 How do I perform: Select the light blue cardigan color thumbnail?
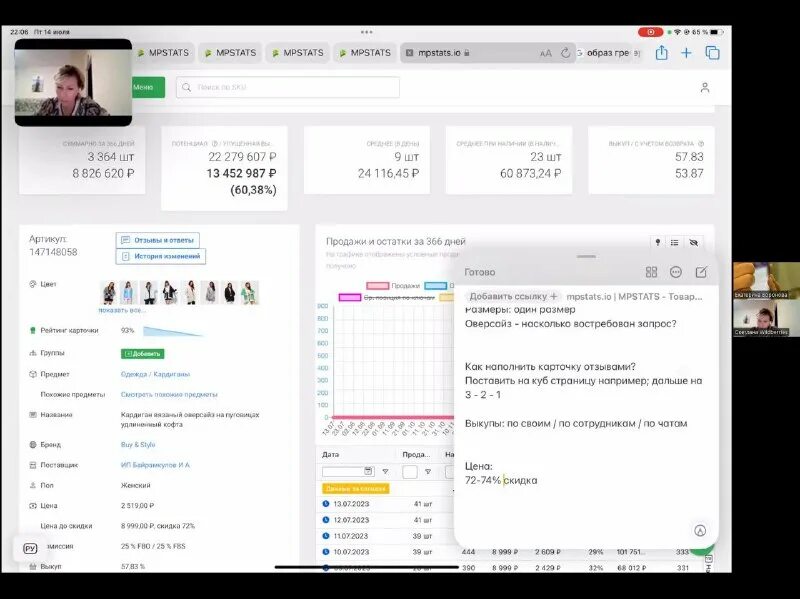click(129, 293)
